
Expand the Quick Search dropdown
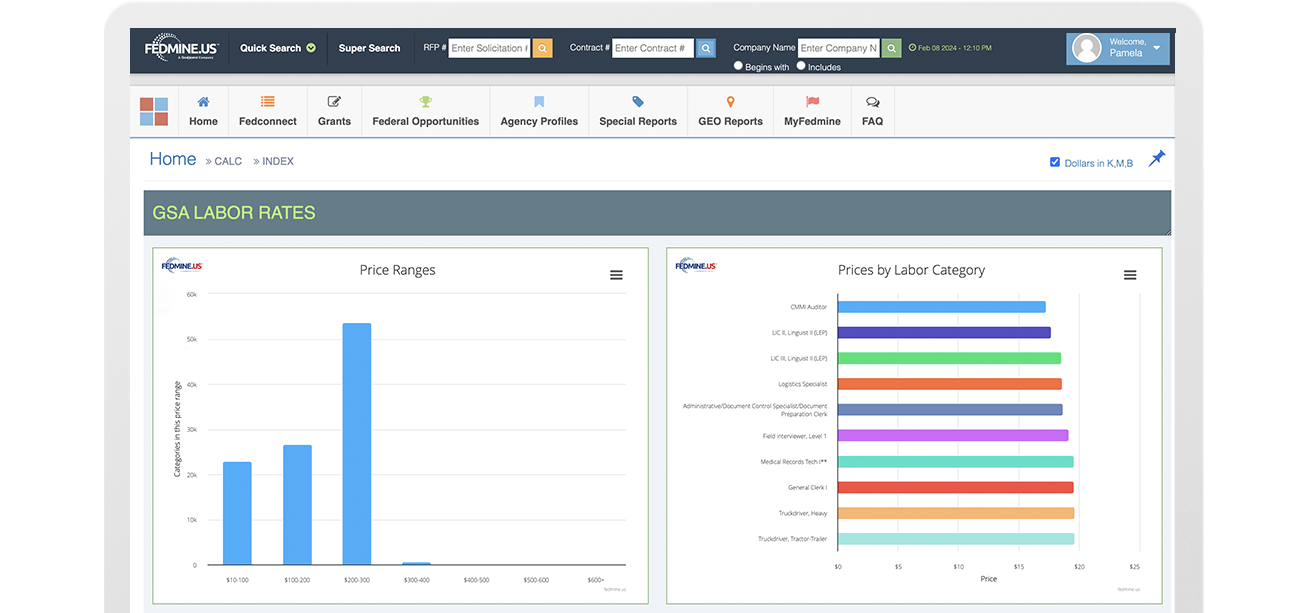[x=277, y=48]
